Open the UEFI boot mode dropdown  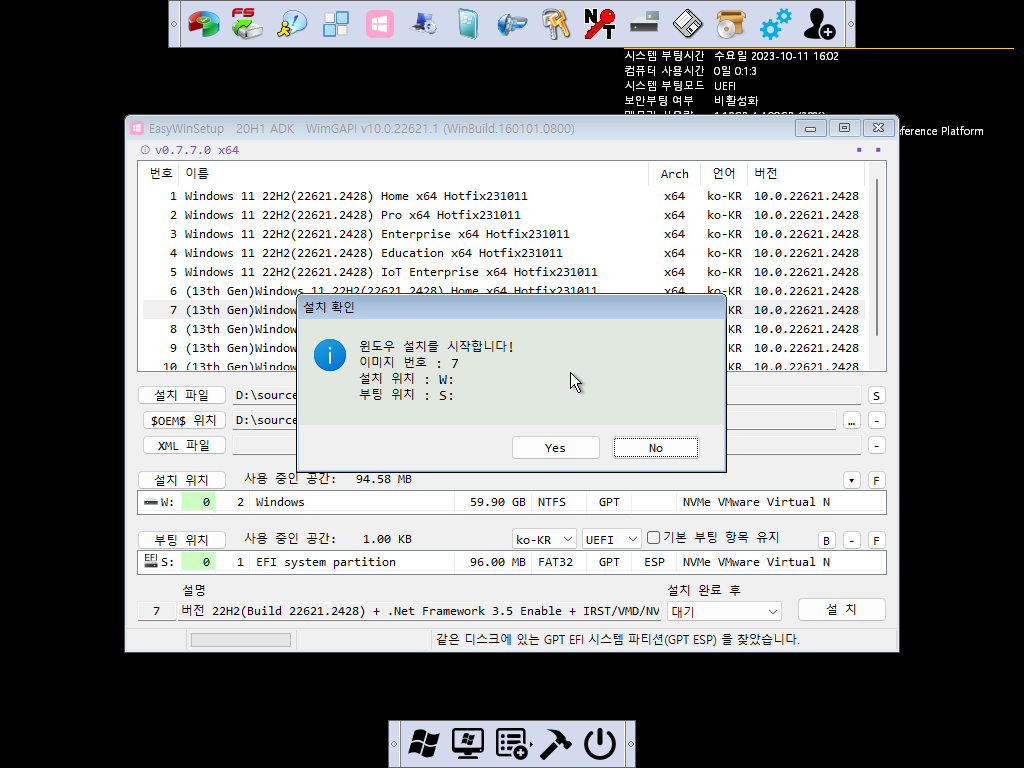pos(611,539)
